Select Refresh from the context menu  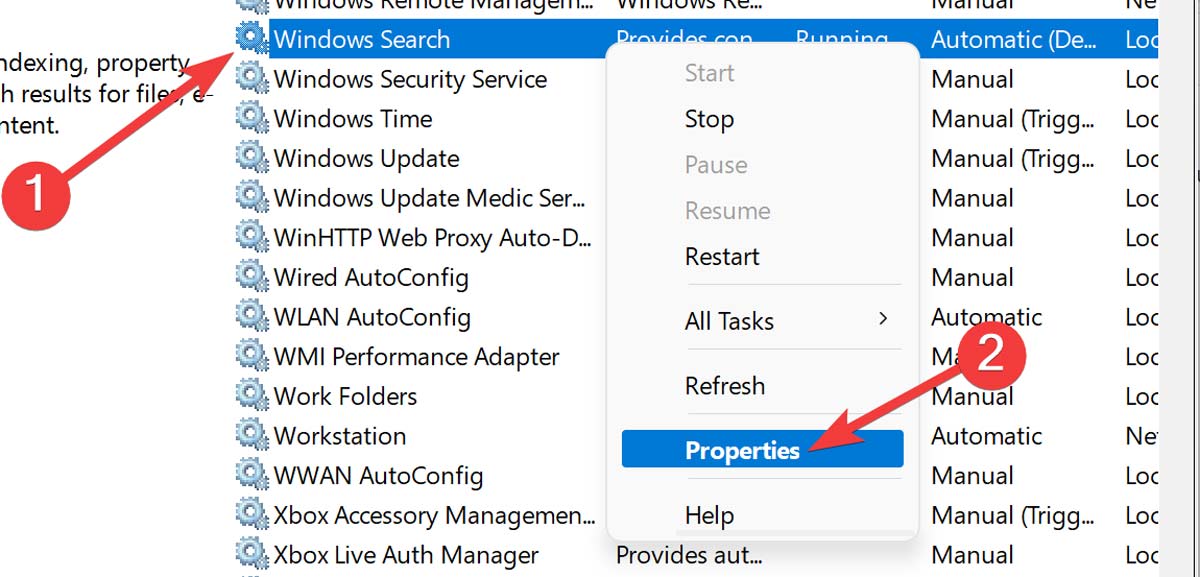tap(725, 386)
